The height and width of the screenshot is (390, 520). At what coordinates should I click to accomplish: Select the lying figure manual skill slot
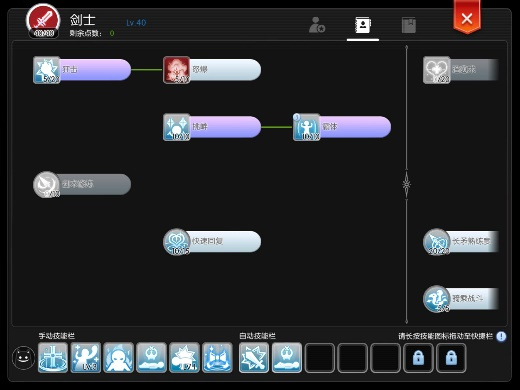[x=151, y=358]
